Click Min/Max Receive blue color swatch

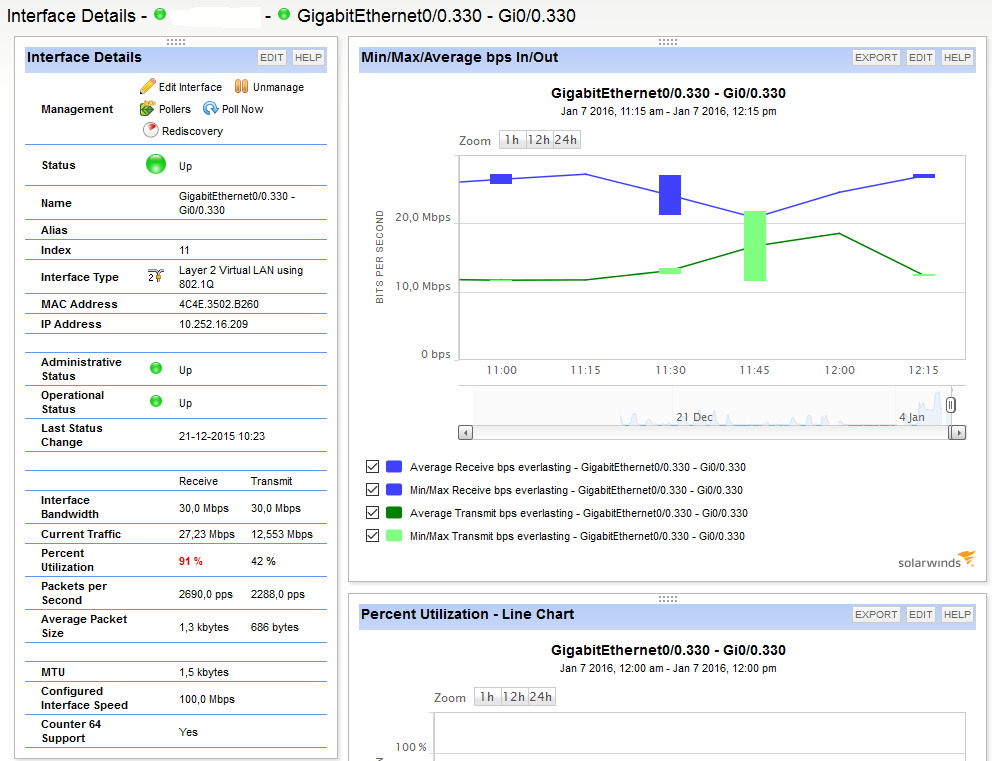[x=394, y=490]
